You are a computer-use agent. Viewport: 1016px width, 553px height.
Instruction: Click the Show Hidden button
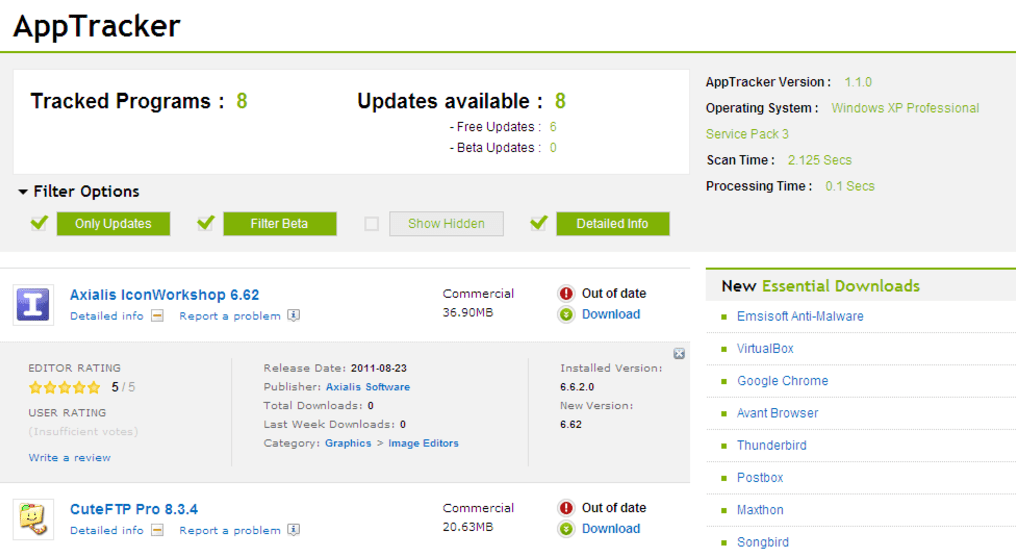446,224
